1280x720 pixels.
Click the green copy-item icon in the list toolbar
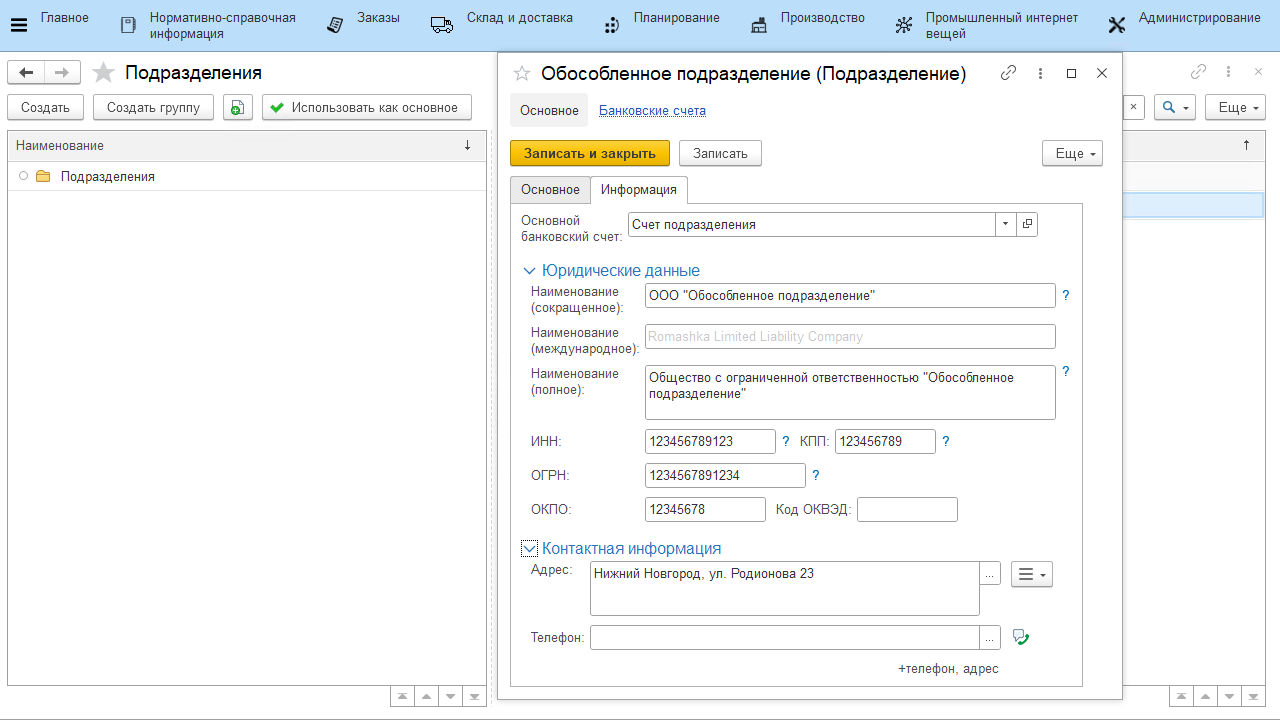(237, 108)
